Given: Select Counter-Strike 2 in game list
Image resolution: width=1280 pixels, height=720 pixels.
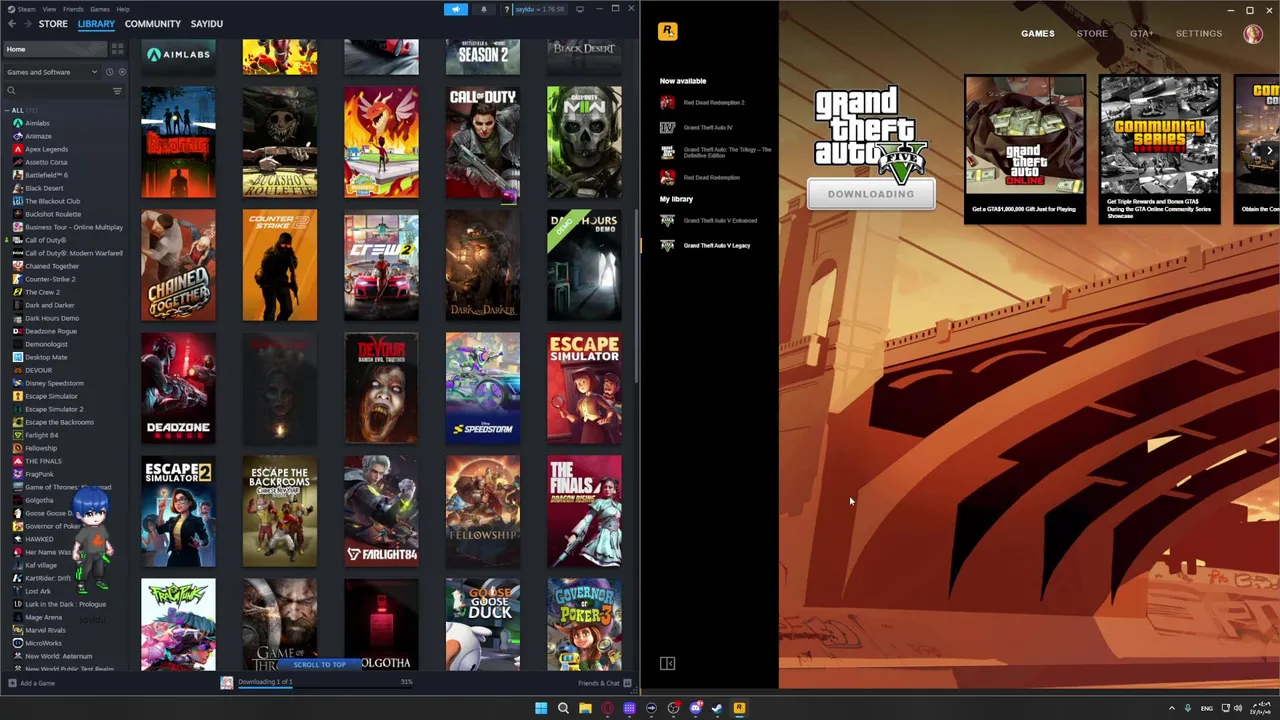Looking at the screenshot, I should click(x=50, y=279).
